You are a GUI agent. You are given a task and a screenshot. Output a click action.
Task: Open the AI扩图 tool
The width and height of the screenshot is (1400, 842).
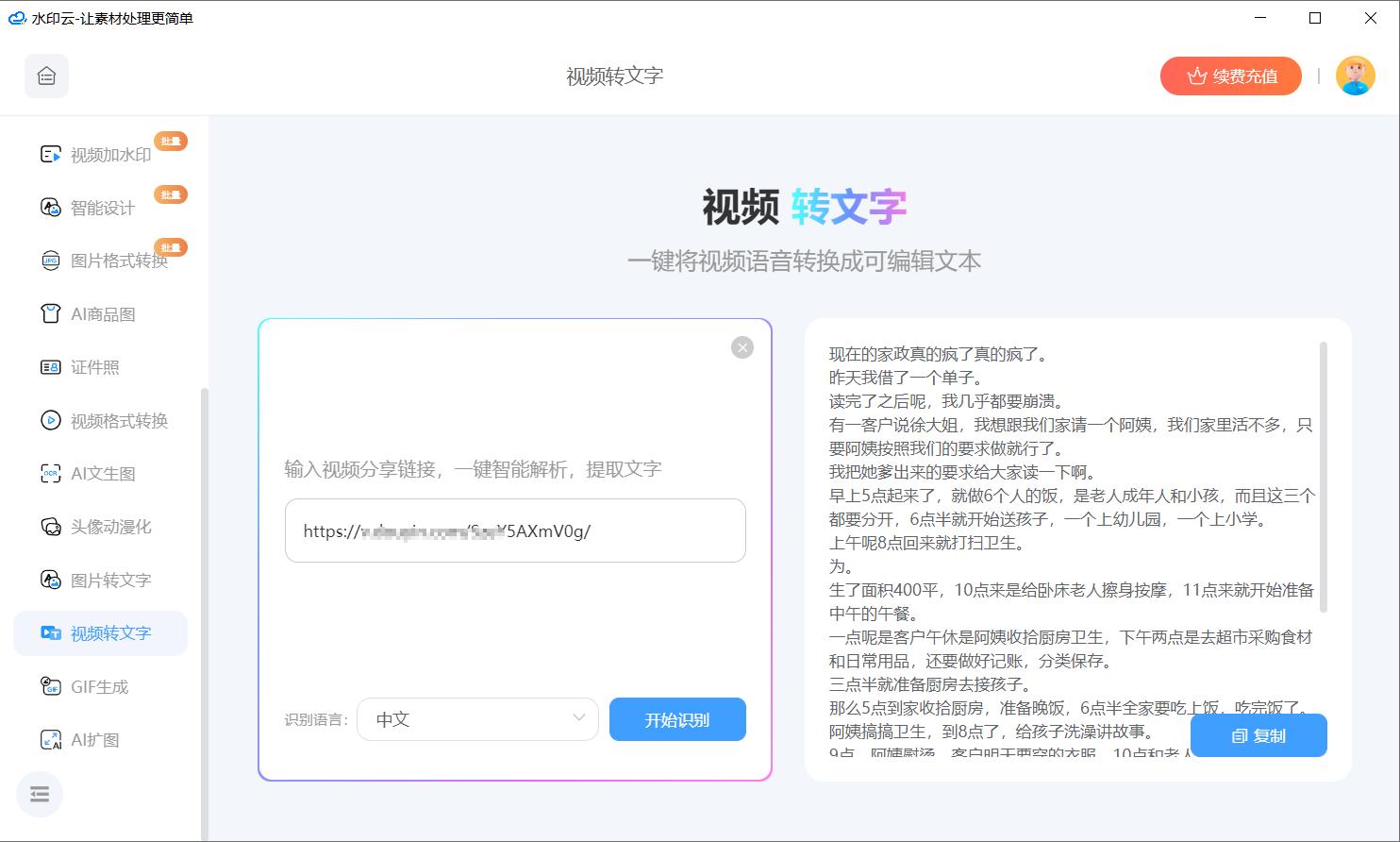(x=50, y=739)
